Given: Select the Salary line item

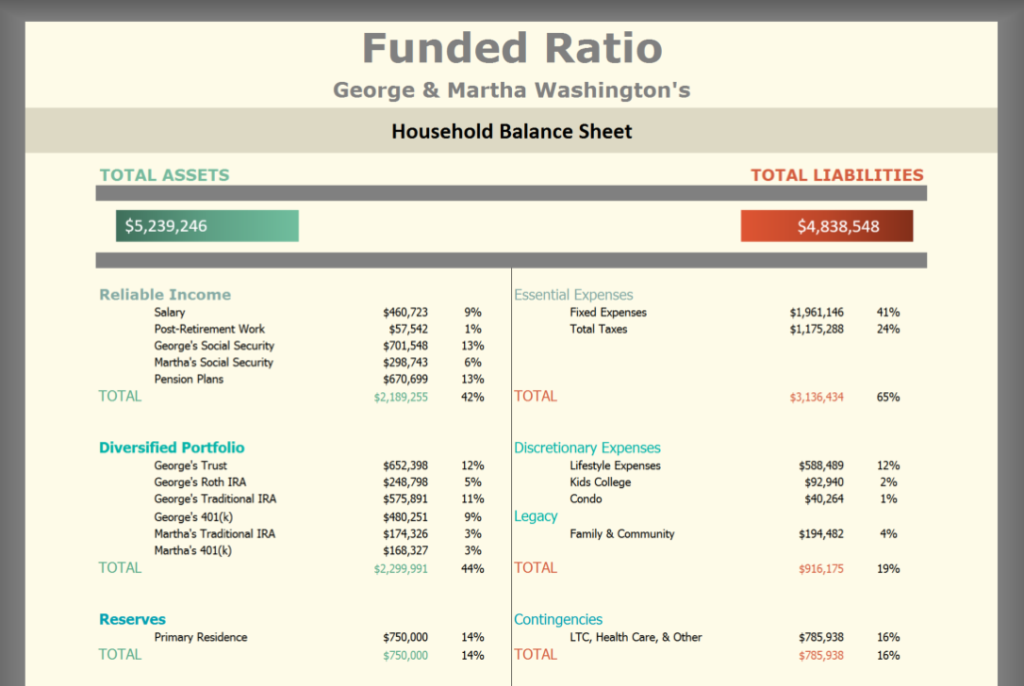Looking at the screenshot, I should pyautogui.click(x=170, y=311).
